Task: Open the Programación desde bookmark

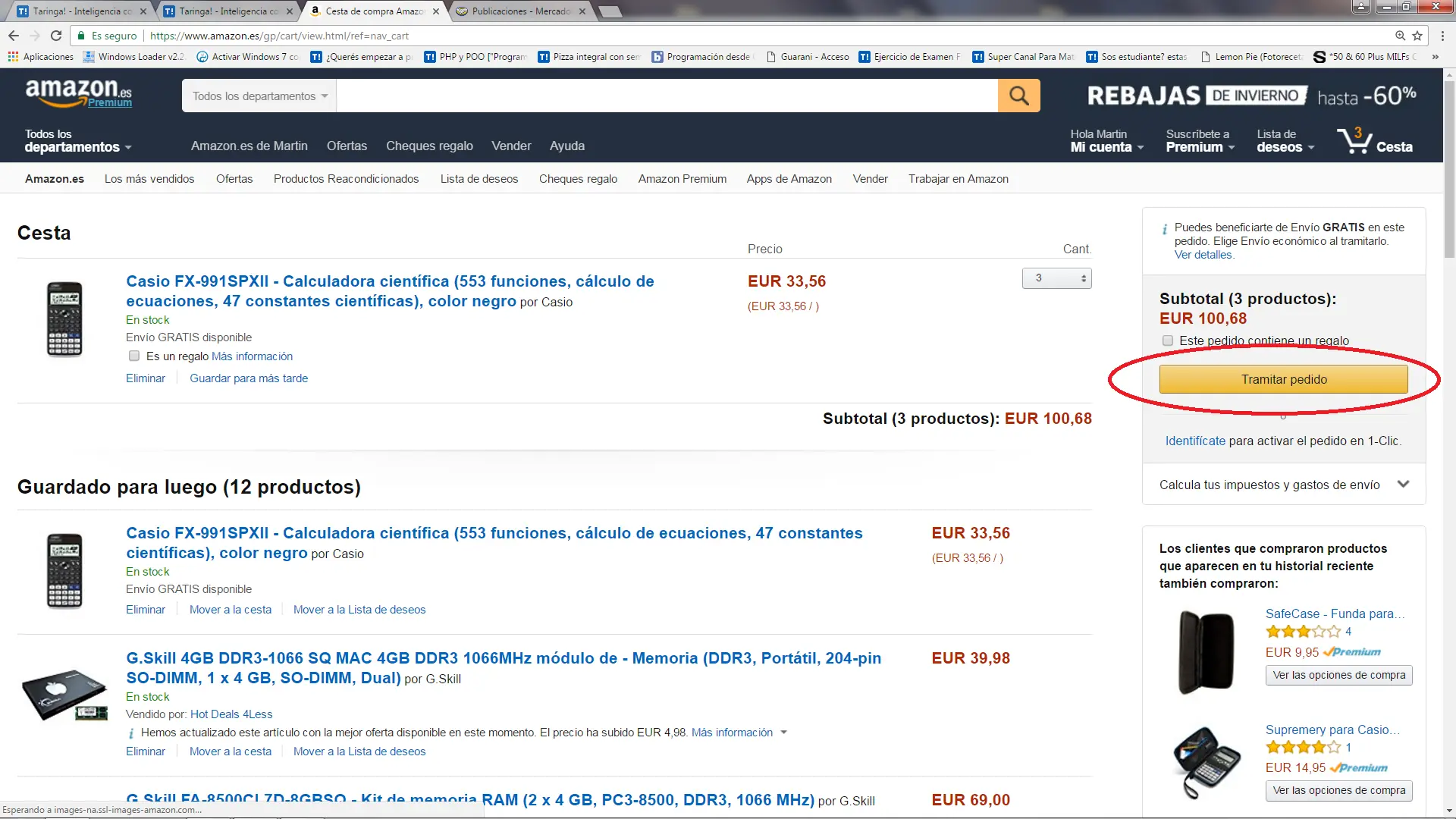Action: click(702, 57)
